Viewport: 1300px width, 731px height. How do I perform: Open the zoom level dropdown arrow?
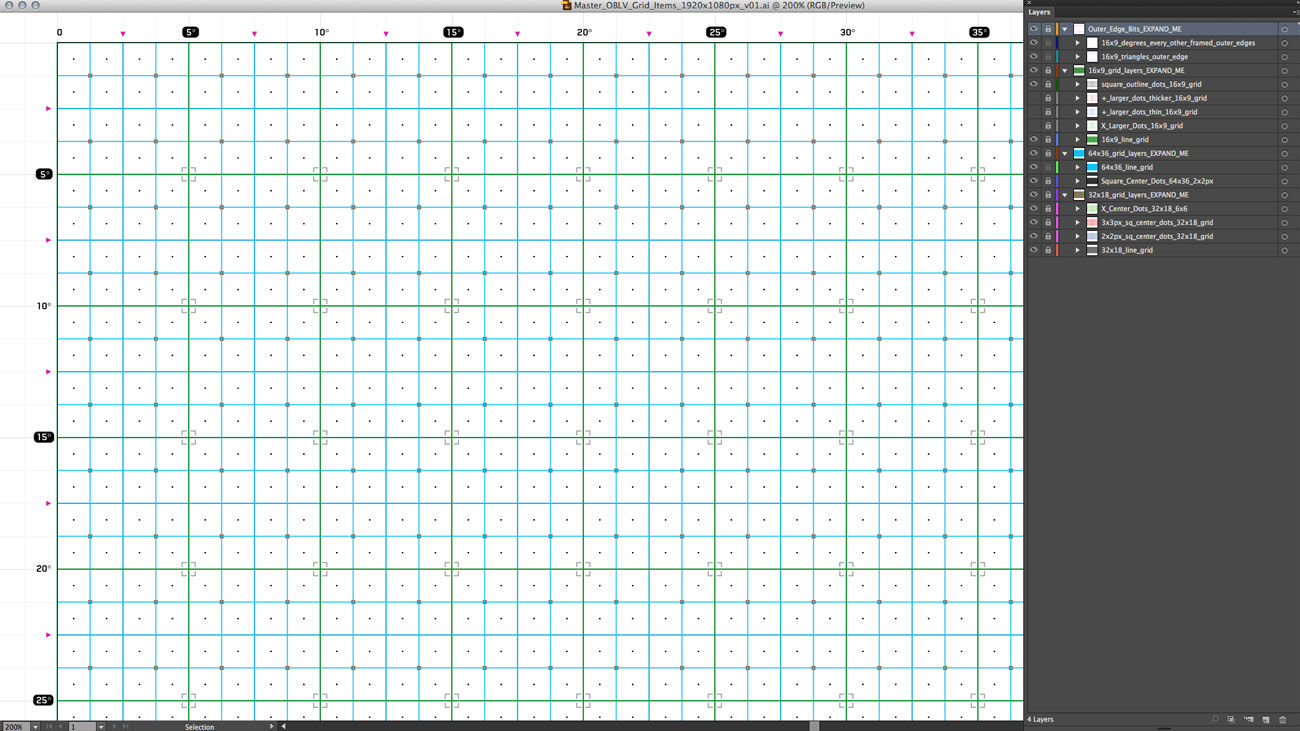[35, 726]
